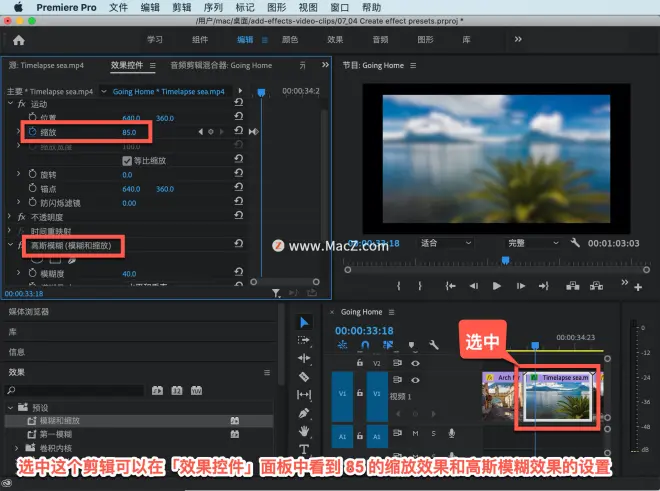Viewport: 660px width, 491px height.
Task: Click the Program monitor playhead marker
Action: [506, 261]
